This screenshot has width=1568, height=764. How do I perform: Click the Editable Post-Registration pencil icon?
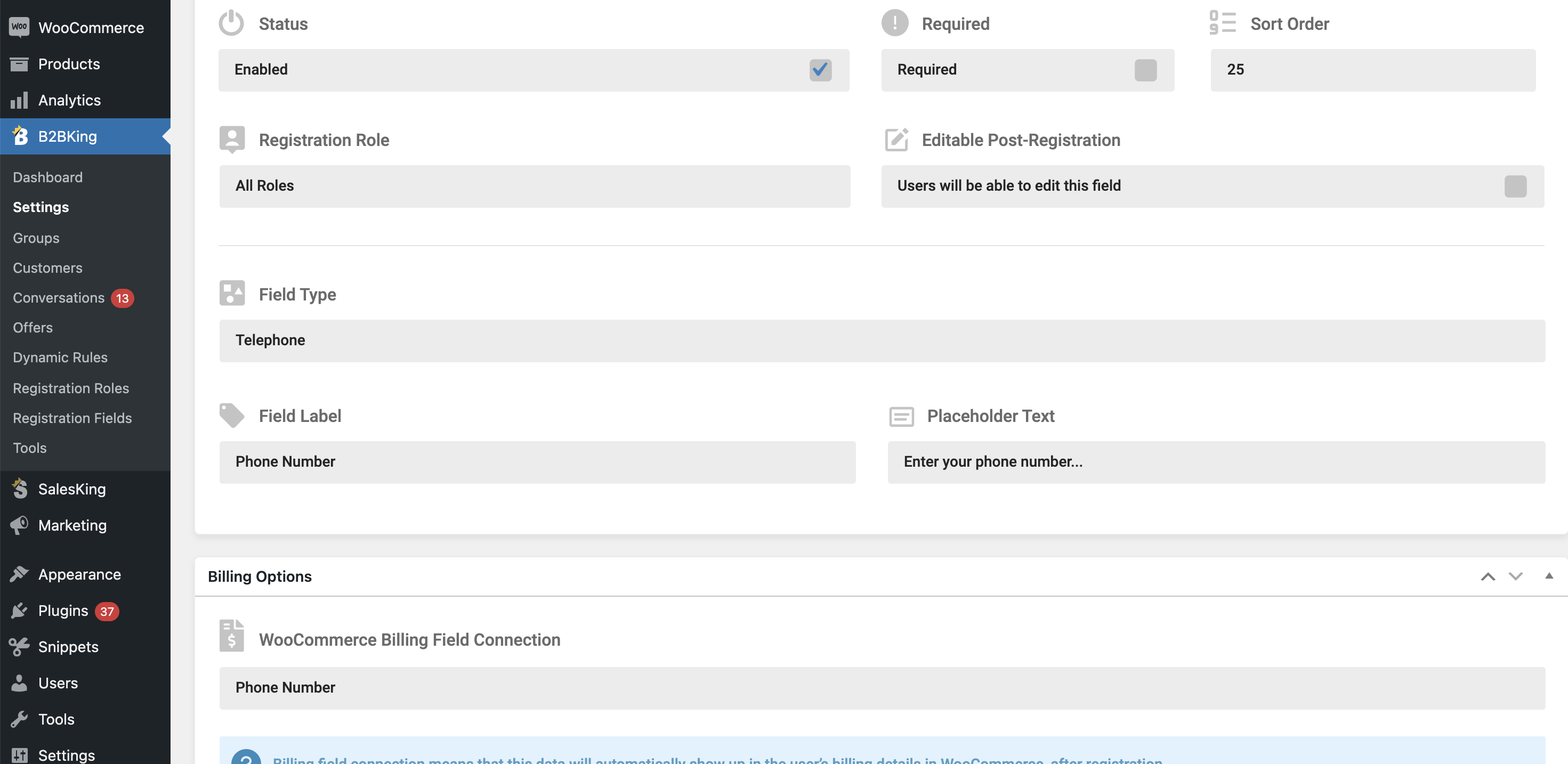(x=896, y=139)
